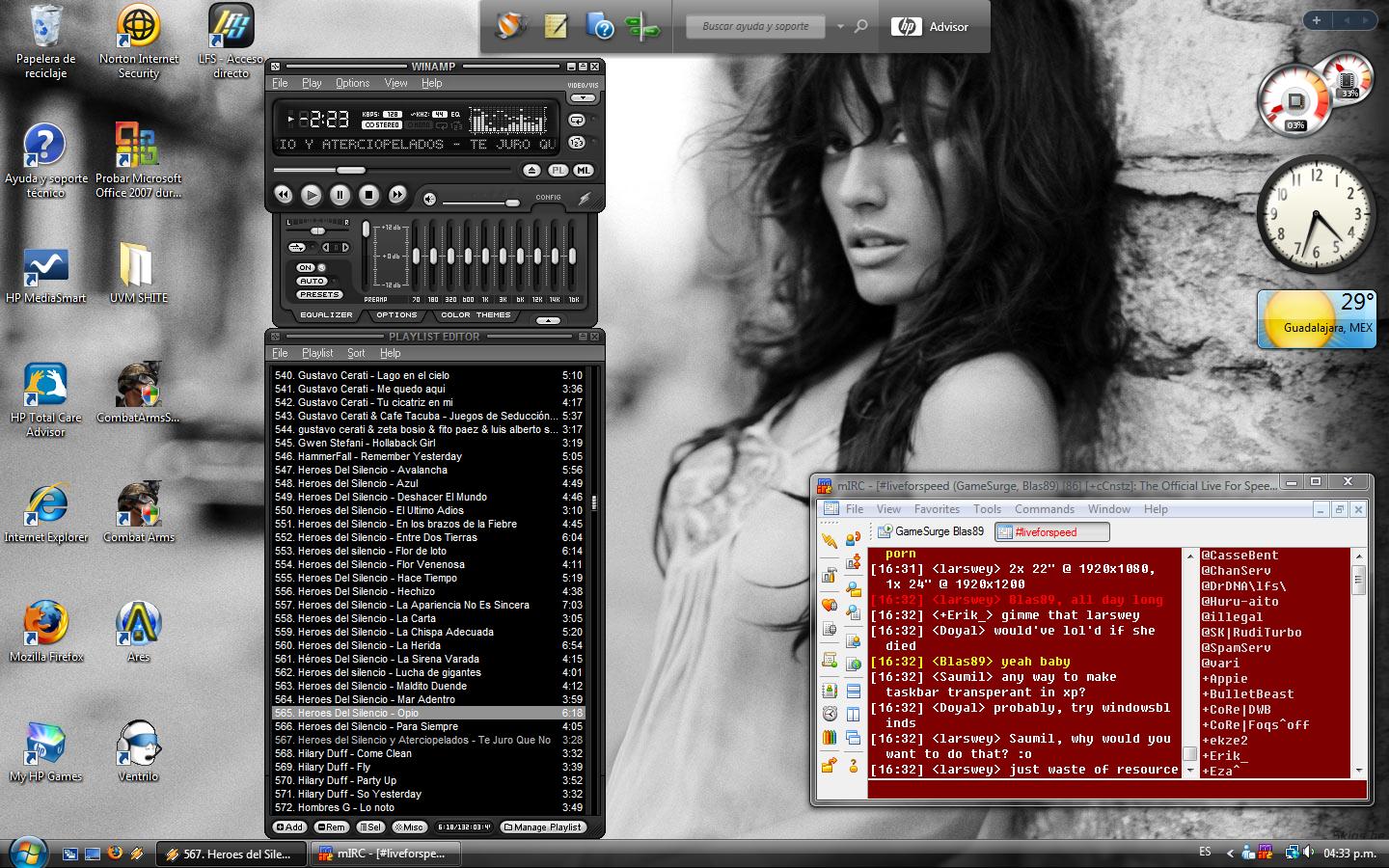Toggle shuffle mode in Winamp
The width and height of the screenshot is (1389, 868).
tap(577, 143)
